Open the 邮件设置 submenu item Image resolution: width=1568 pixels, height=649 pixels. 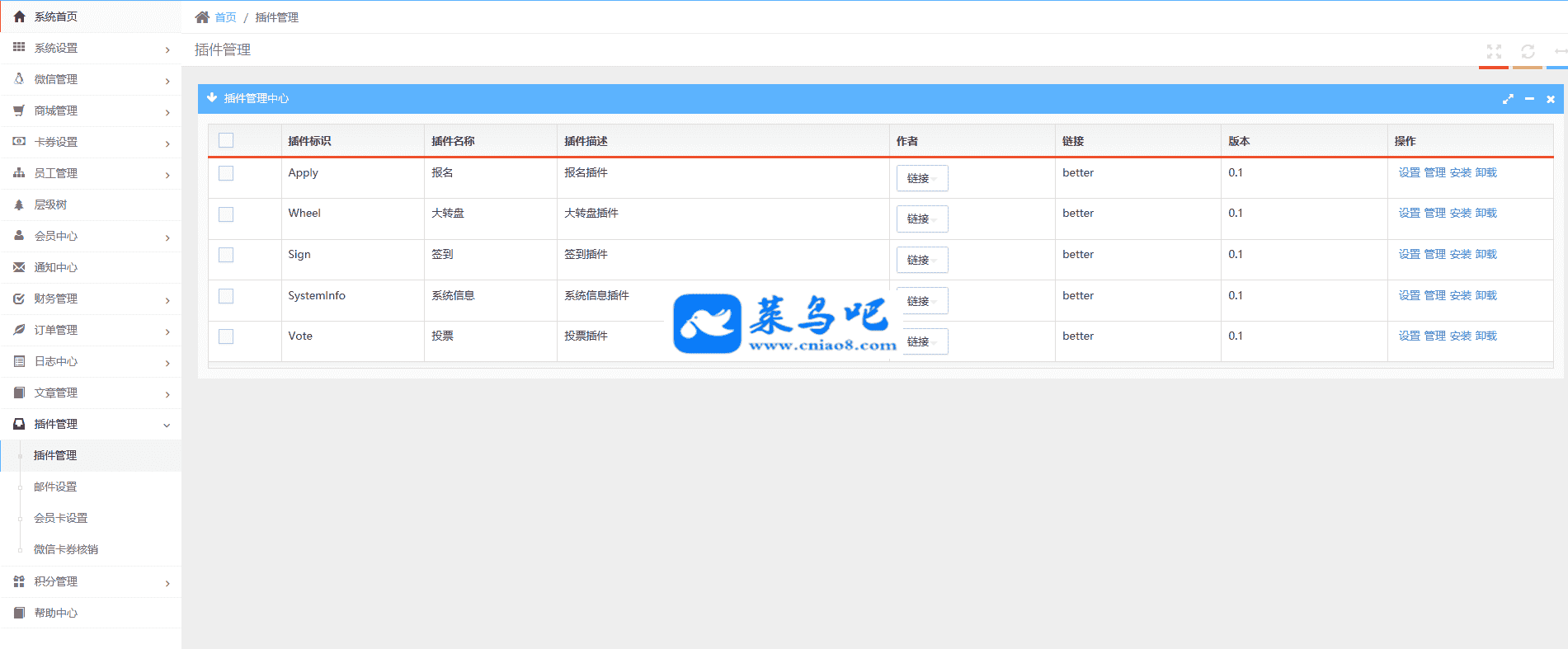pyautogui.click(x=55, y=487)
